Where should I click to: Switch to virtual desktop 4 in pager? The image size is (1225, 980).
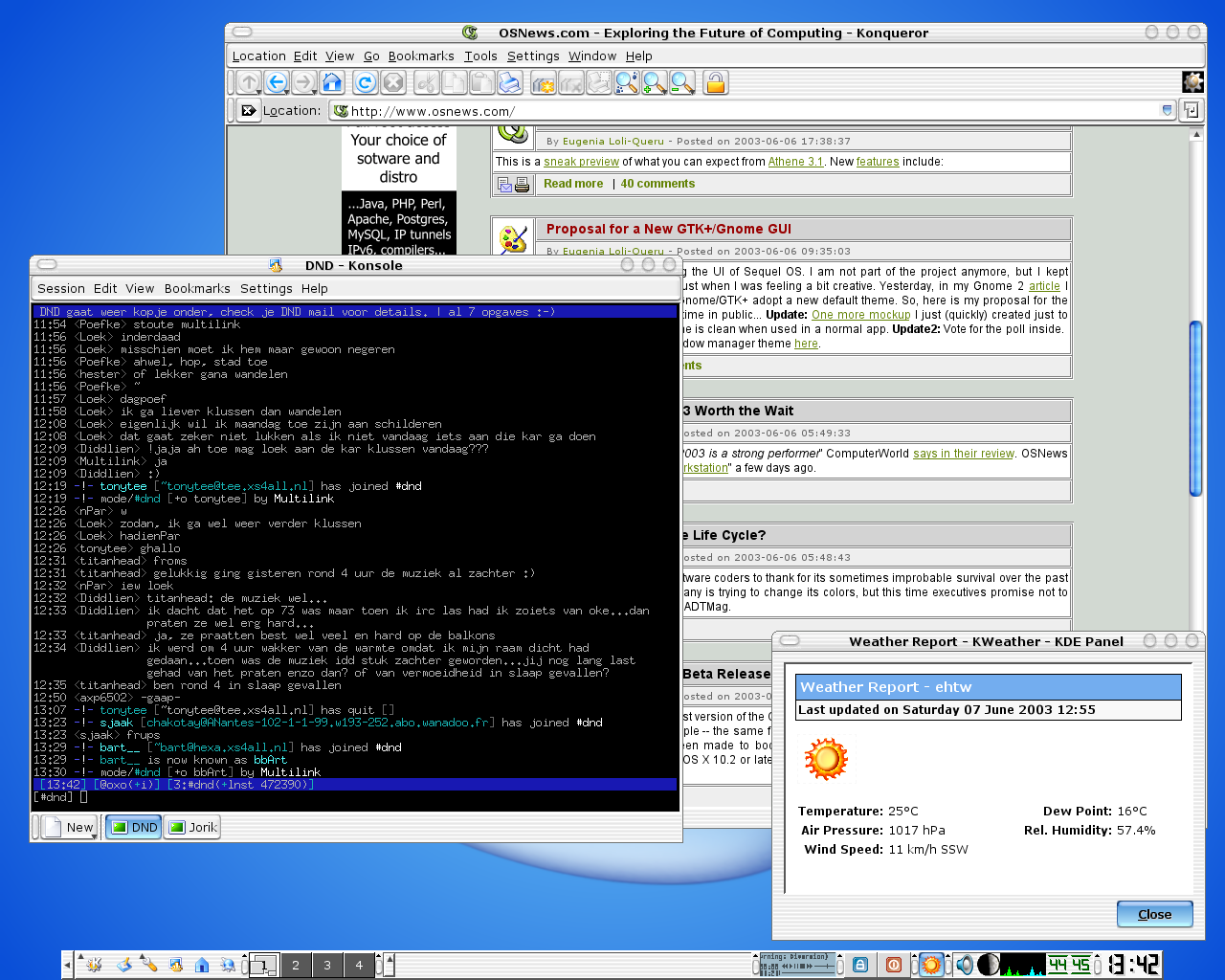(x=359, y=965)
